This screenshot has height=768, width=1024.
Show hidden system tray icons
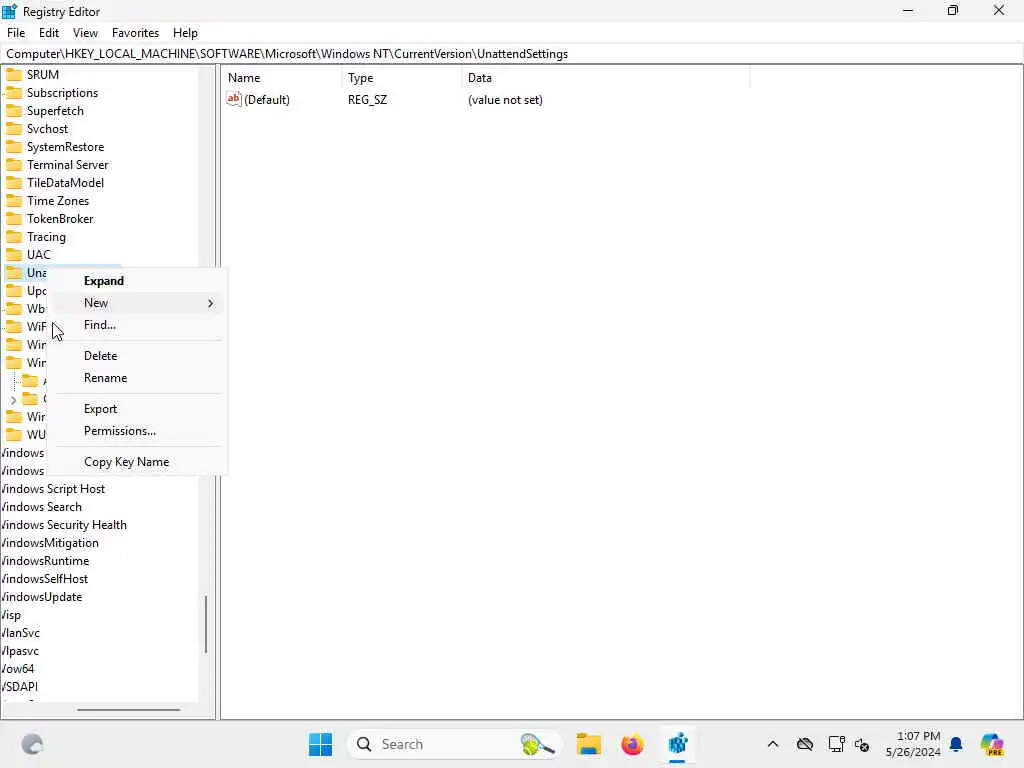pyautogui.click(x=773, y=744)
